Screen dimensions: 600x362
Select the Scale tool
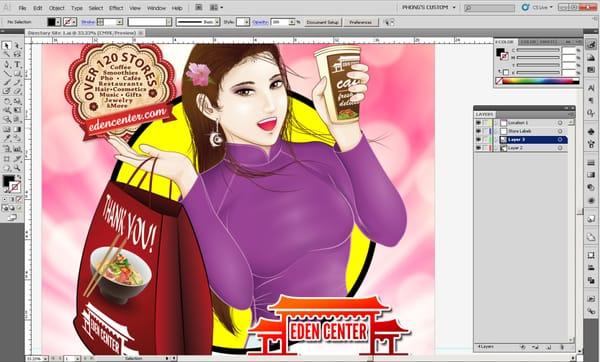click(17, 101)
